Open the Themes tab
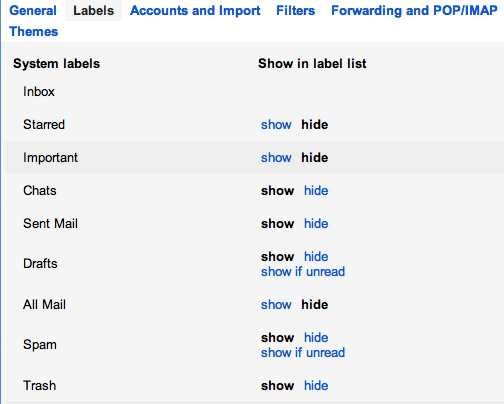The height and width of the screenshot is (404, 504). pyautogui.click(x=33, y=31)
